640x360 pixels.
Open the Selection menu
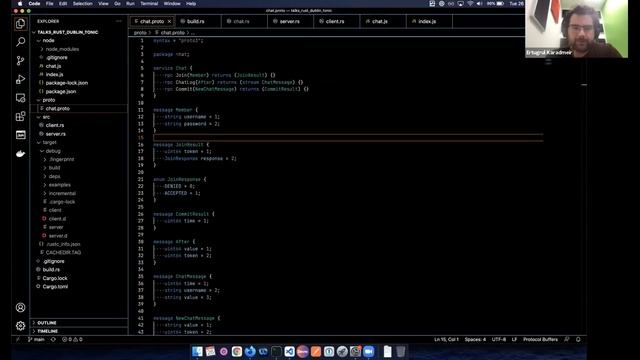coord(82,4)
